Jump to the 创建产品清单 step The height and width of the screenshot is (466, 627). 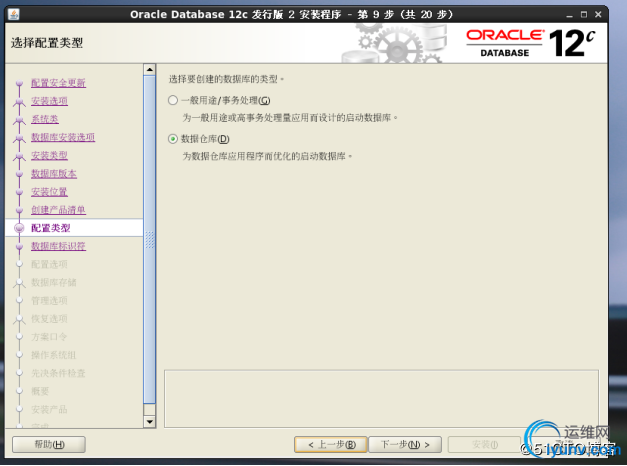tap(58, 210)
